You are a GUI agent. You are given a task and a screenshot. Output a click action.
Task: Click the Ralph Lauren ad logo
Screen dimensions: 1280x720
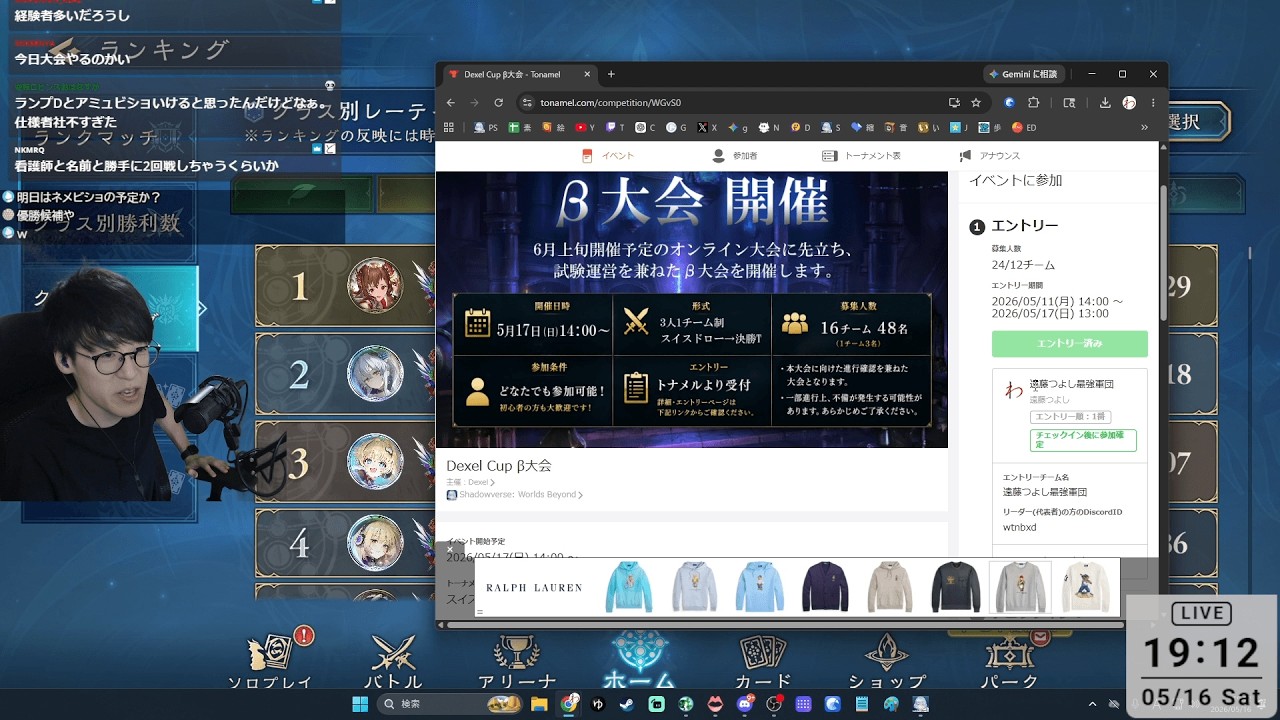(x=534, y=588)
